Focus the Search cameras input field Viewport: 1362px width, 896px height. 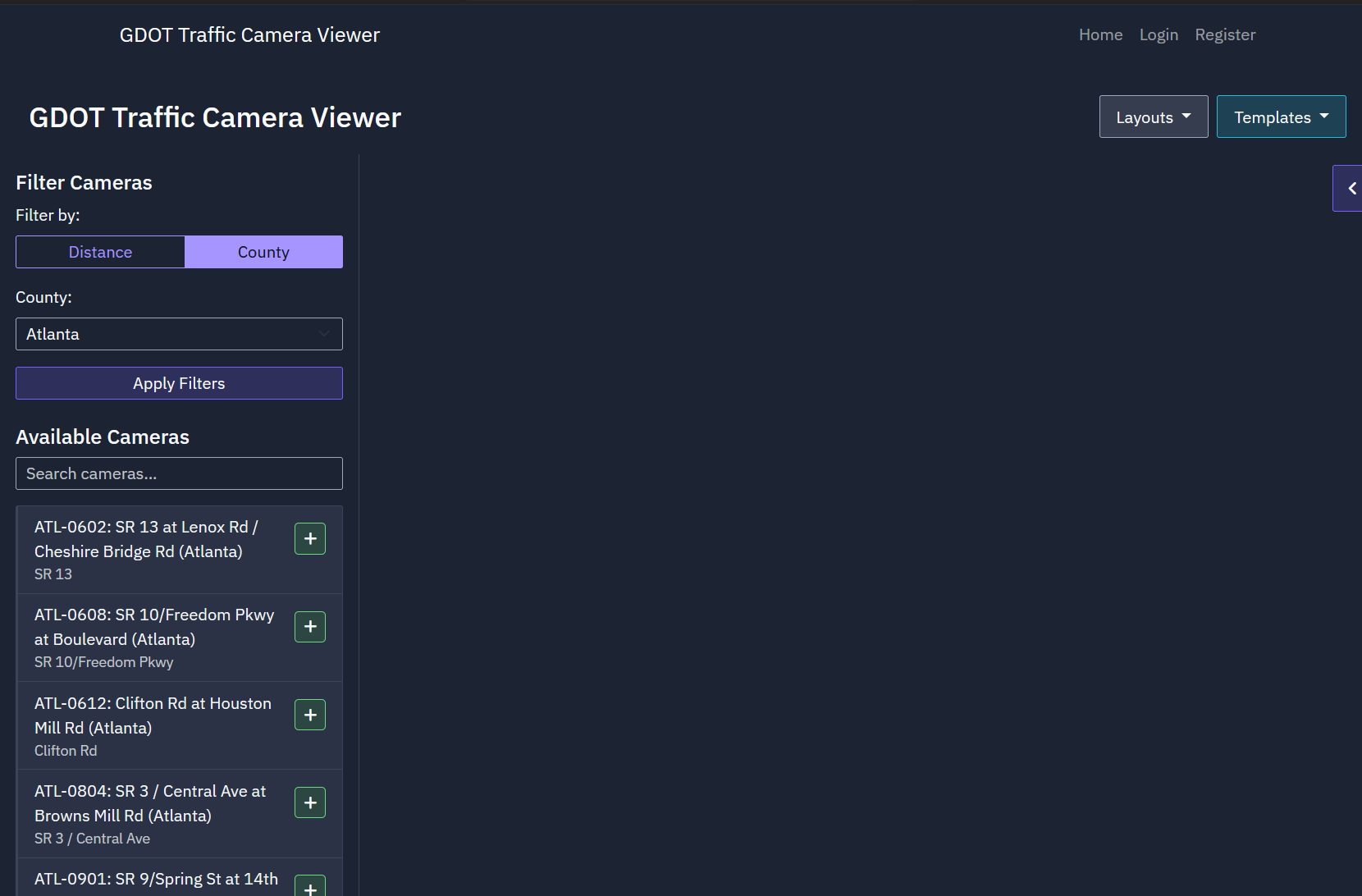click(x=179, y=473)
